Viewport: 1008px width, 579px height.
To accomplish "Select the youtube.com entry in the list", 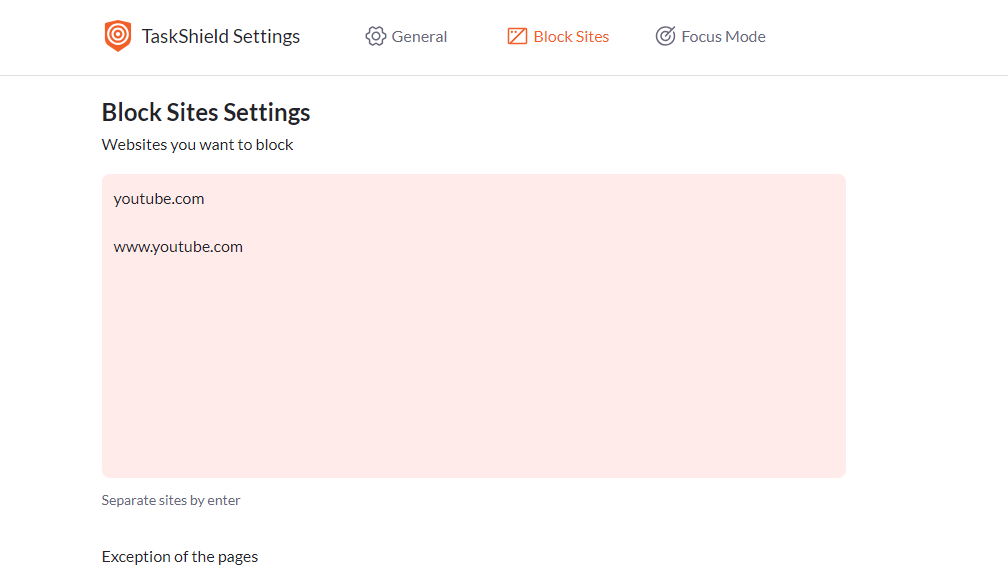I will tap(159, 198).
